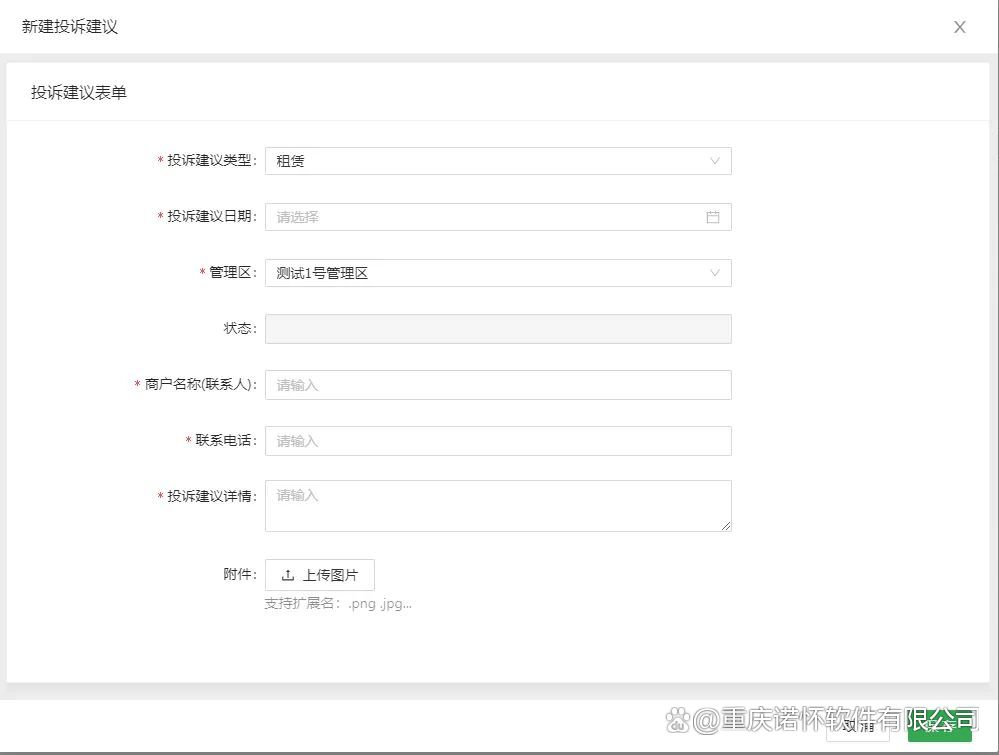Click the green 保存 save button
Image resolution: width=999 pixels, height=755 pixels.
coord(939,725)
